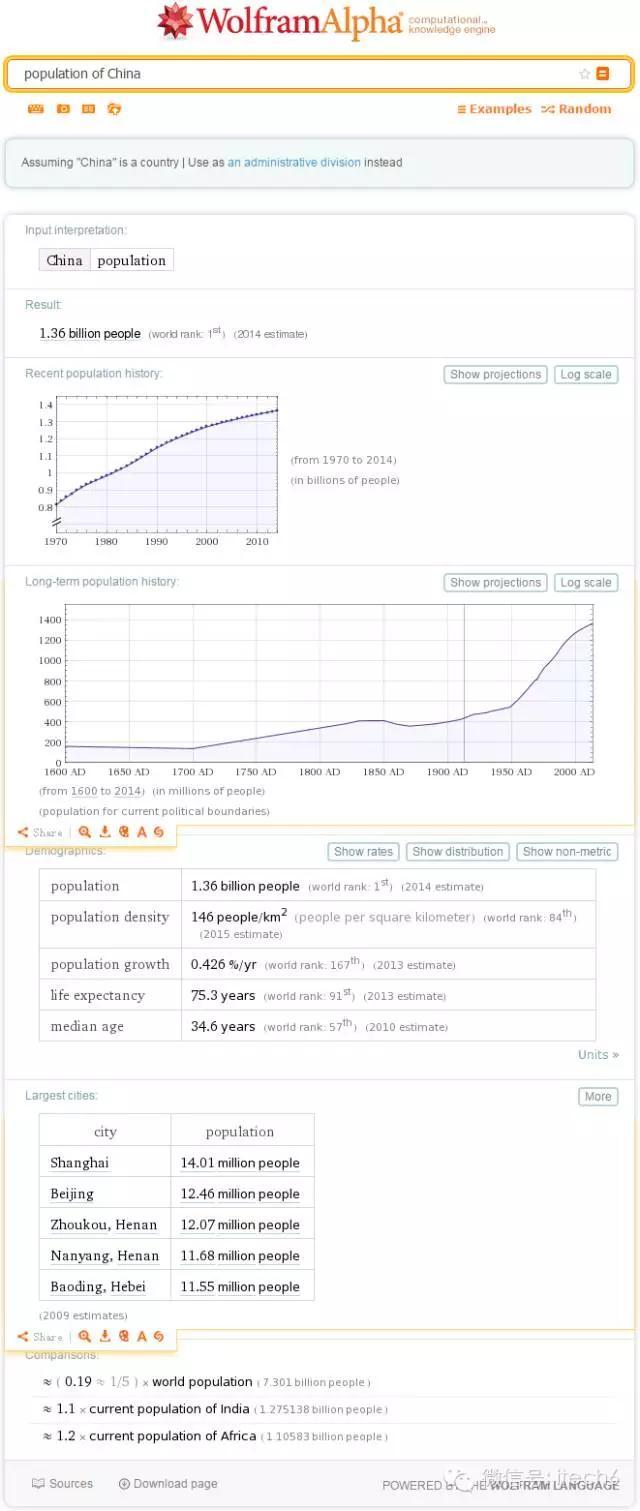Click the camera image input icon
The image size is (640, 1511).
63,109
